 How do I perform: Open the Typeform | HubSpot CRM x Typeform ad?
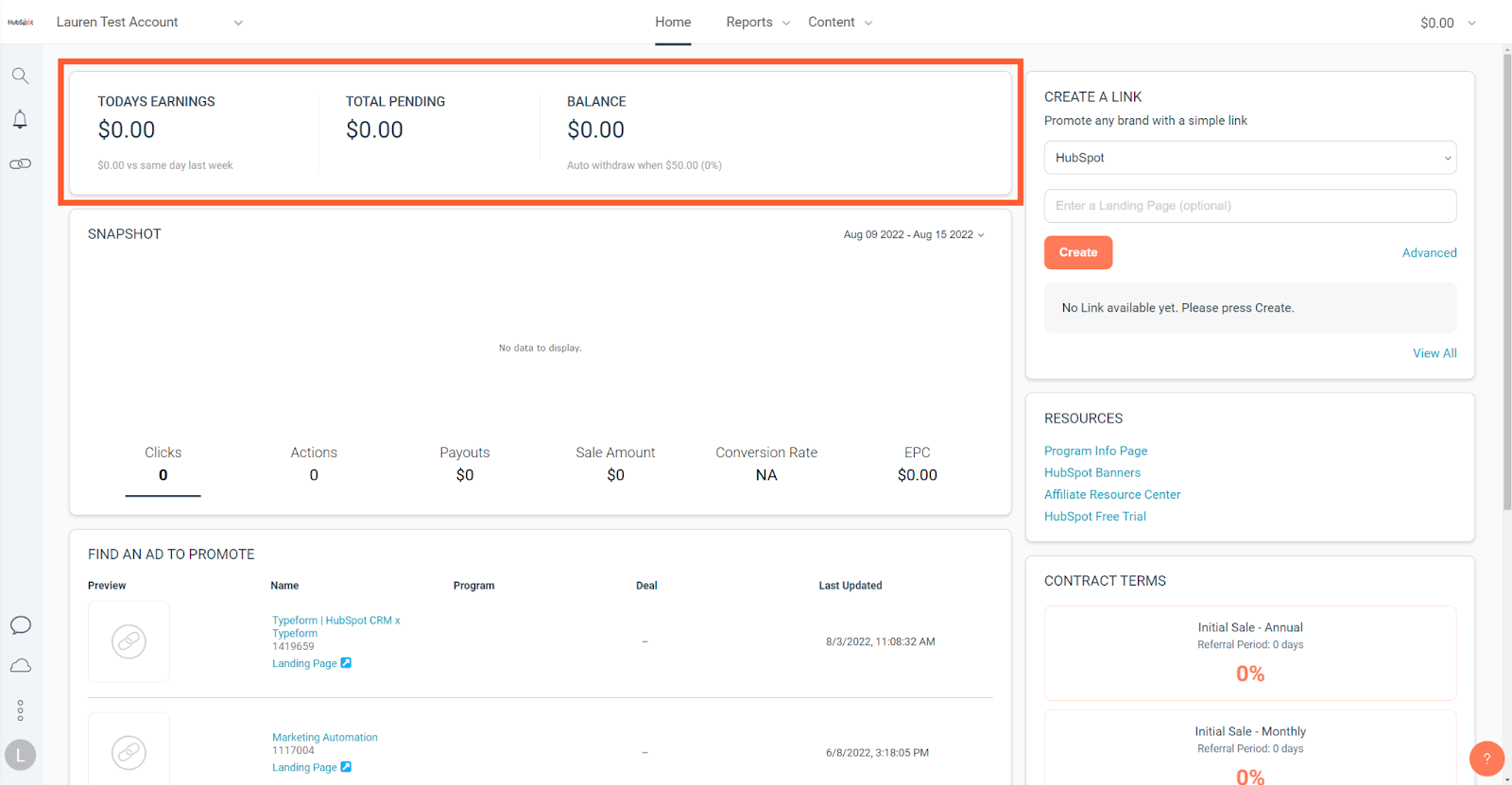pos(336,627)
